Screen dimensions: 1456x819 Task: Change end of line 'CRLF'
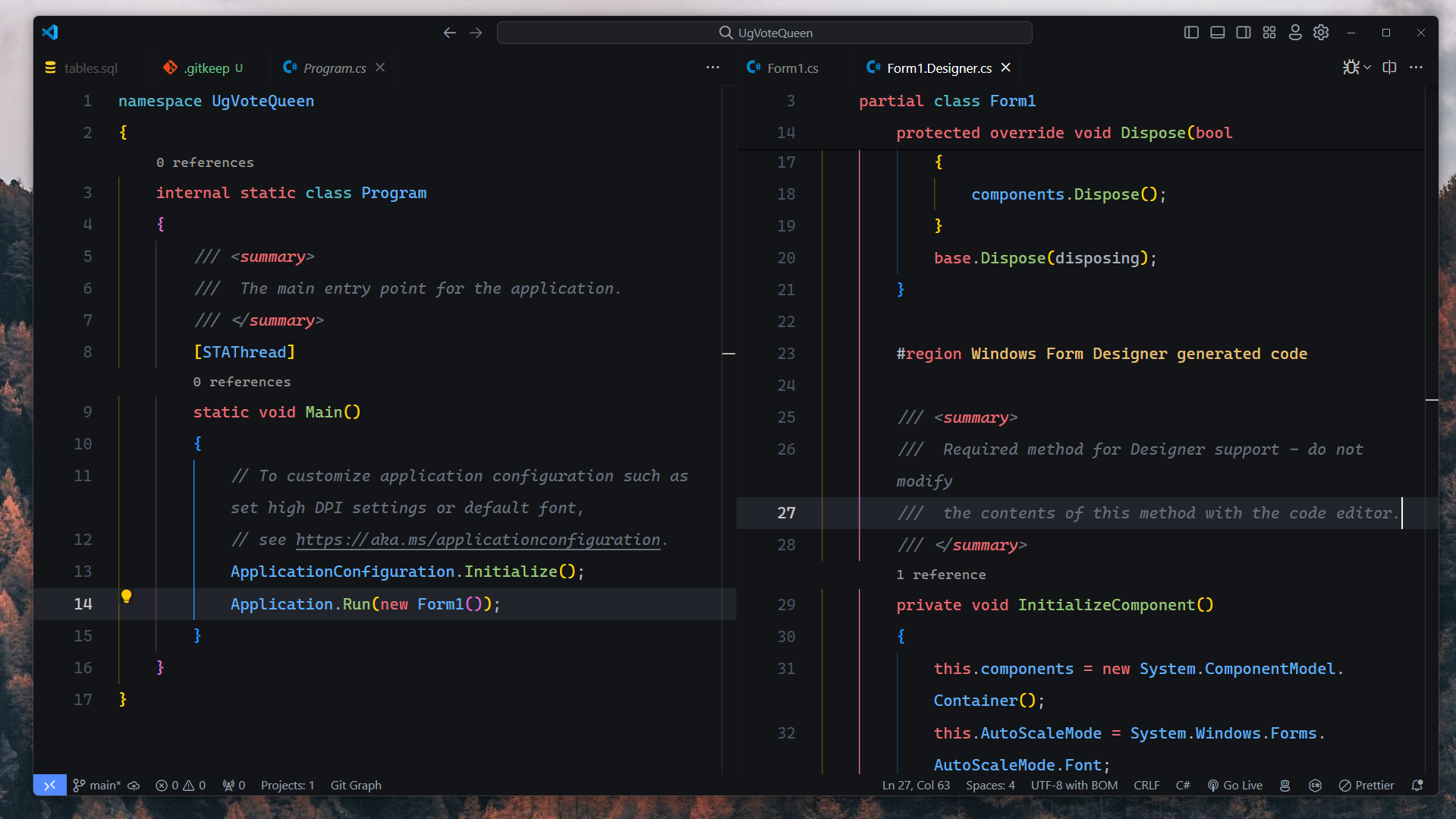click(x=1146, y=785)
